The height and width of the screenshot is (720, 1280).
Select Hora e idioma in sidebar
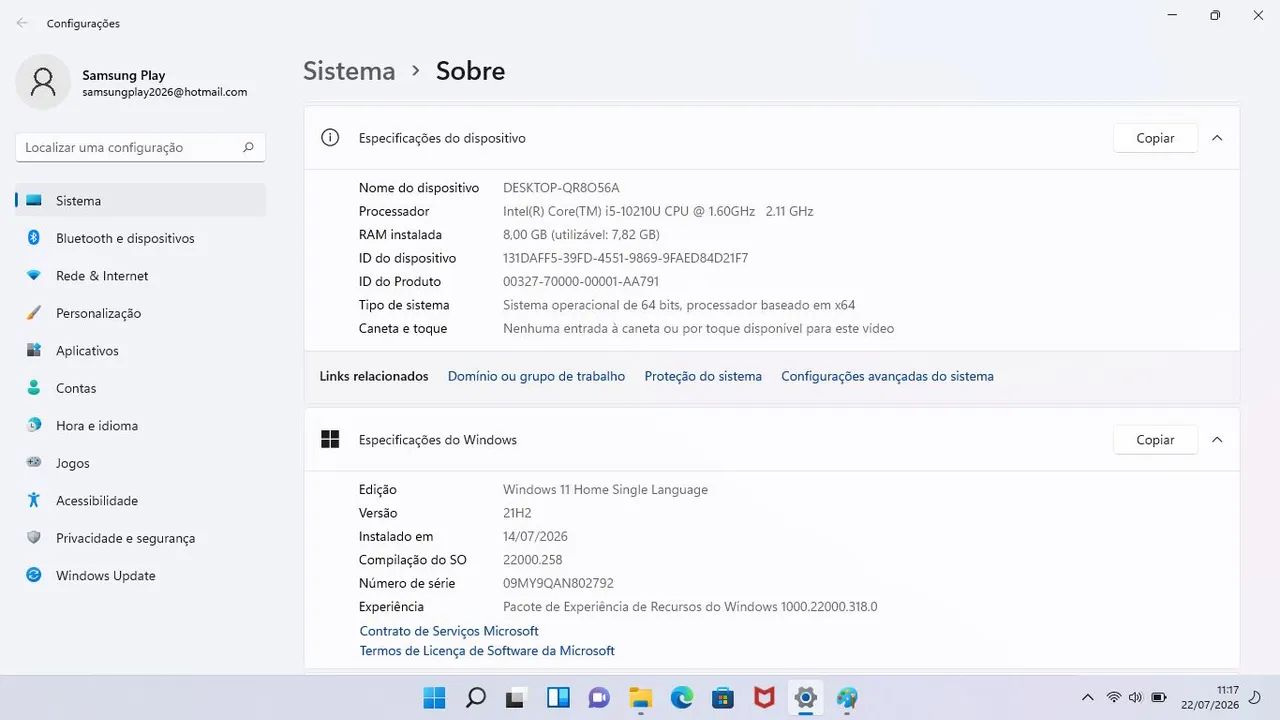coord(140,425)
